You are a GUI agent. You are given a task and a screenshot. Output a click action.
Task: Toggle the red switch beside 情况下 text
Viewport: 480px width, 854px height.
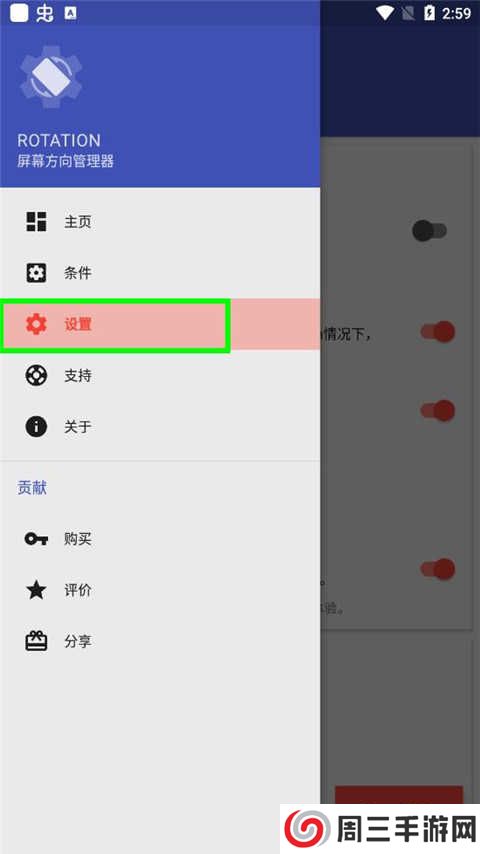(438, 332)
